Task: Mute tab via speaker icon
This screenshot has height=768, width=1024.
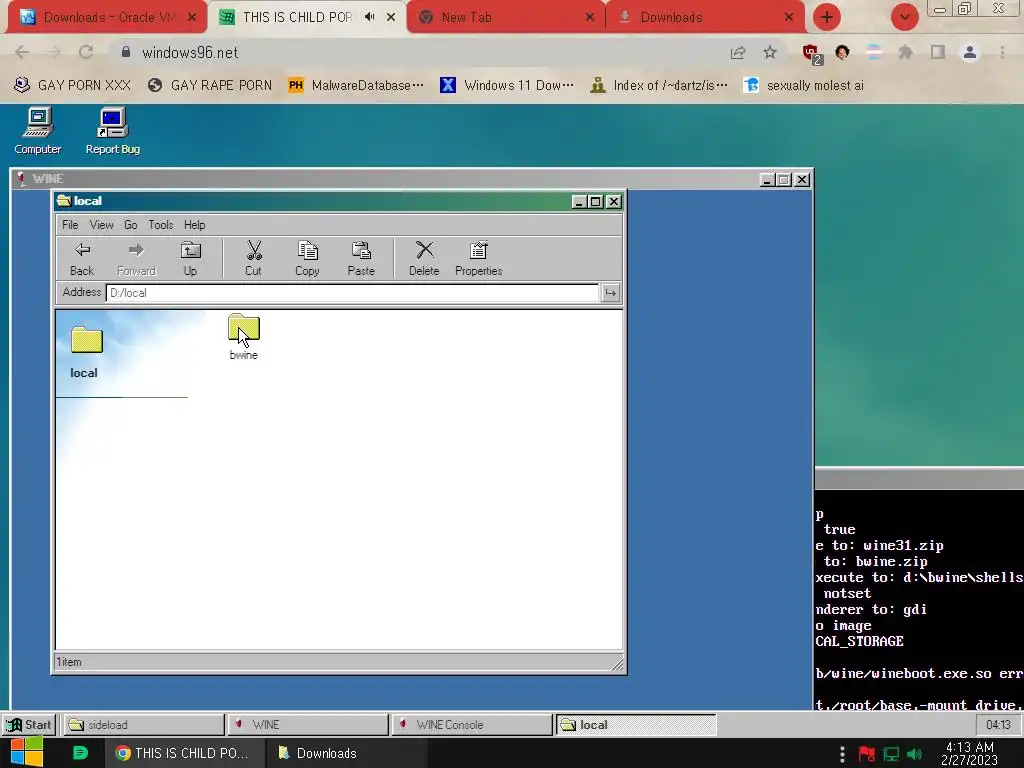Action: (x=370, y=17)
